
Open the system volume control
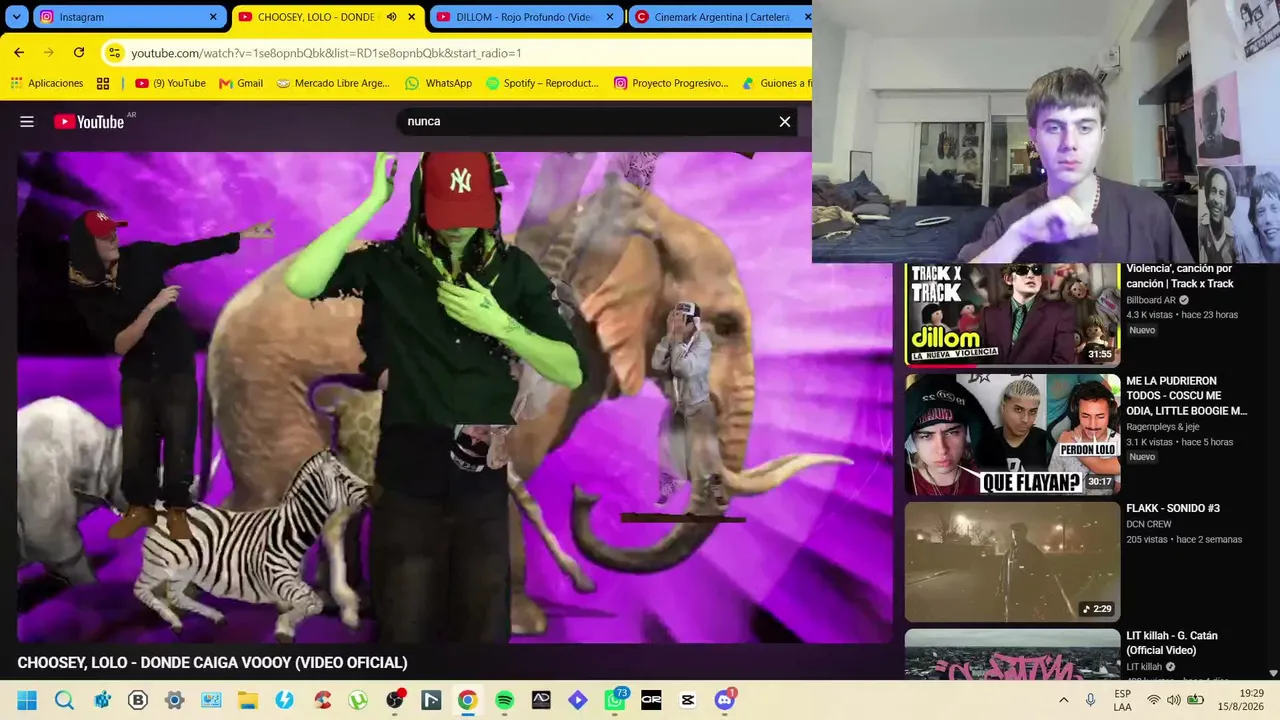(x=1174, y=700)
